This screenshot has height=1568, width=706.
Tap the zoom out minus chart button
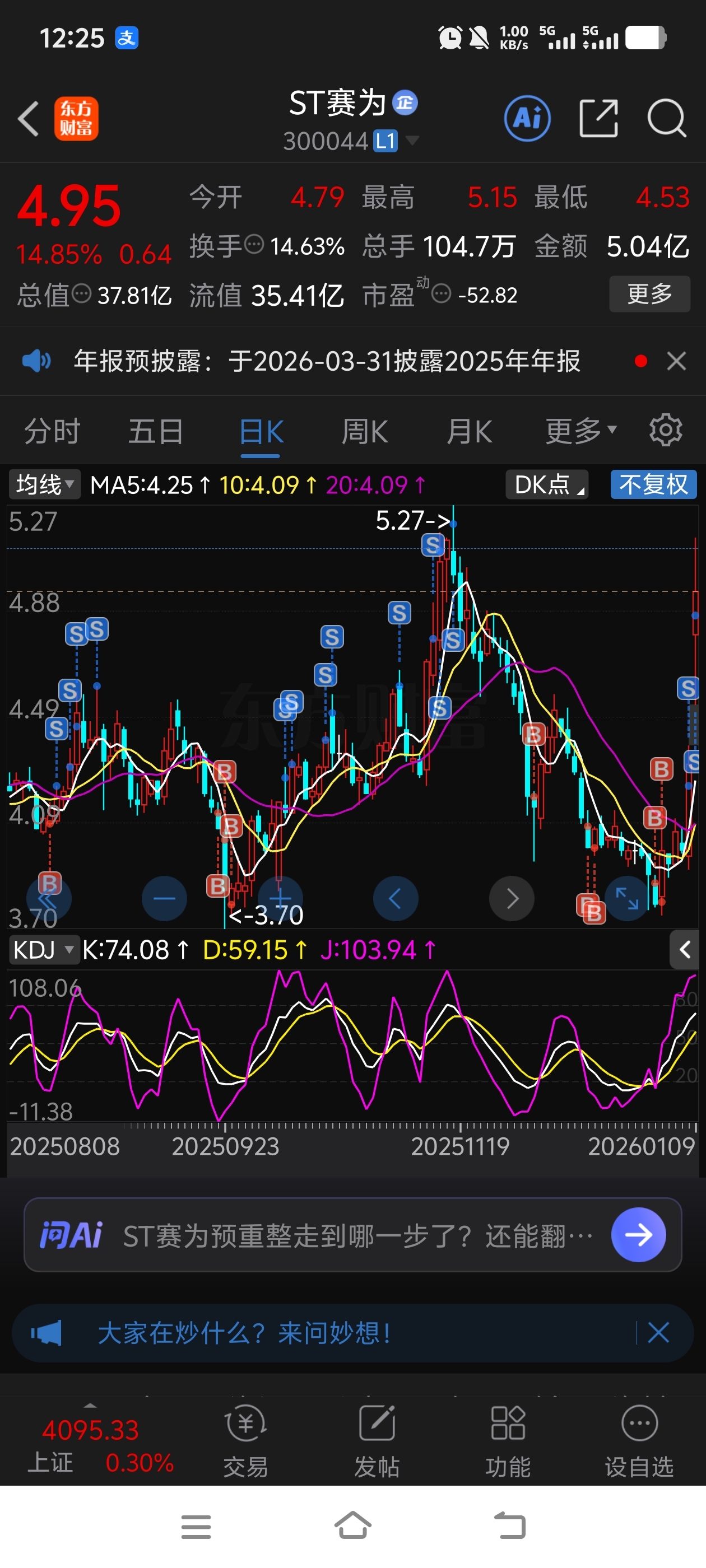(165, 898)
